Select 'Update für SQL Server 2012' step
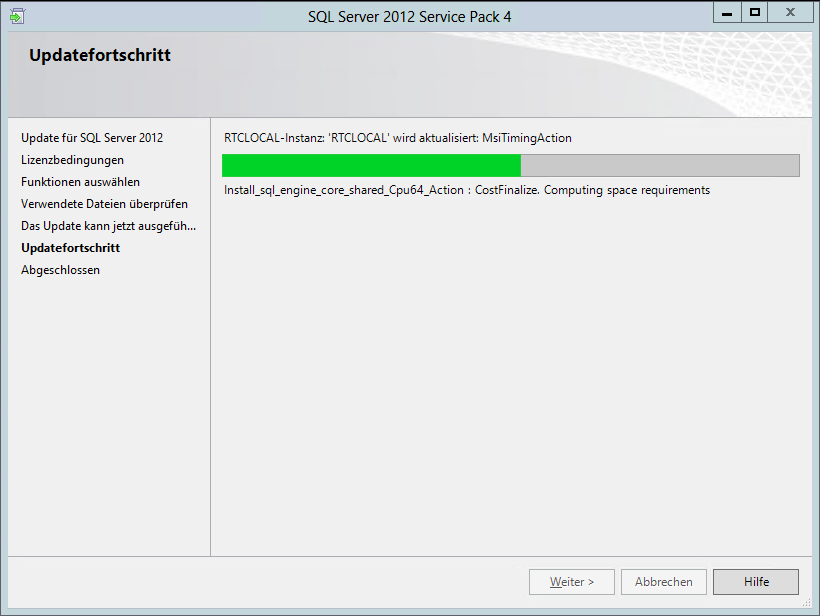The height and width of the screenshot is (616, 820). pos(92,138)
